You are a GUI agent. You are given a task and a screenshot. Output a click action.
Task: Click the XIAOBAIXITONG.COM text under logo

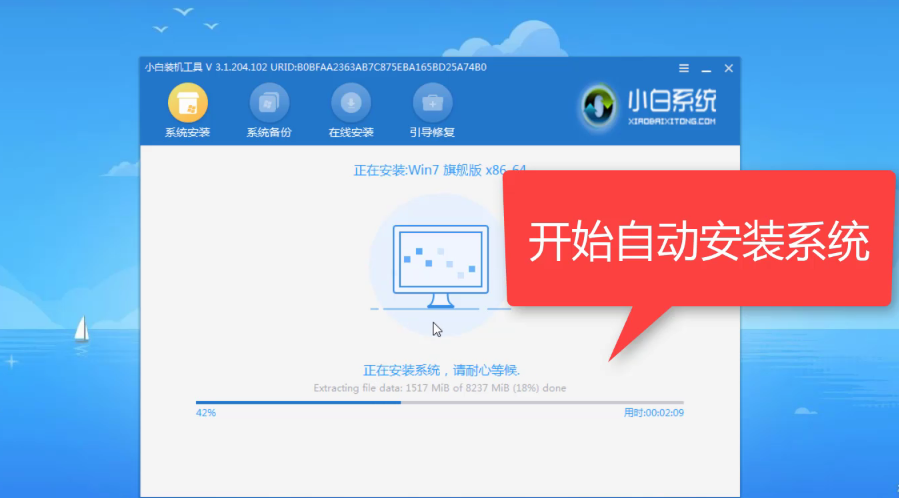click(671, 121)
